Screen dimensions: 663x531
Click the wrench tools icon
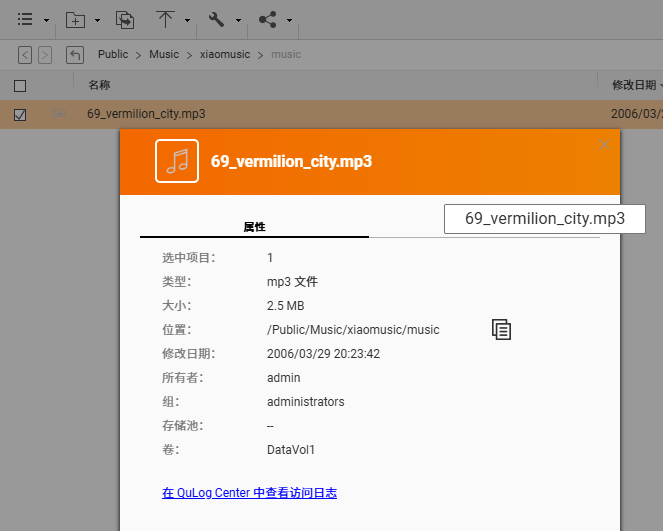pos(216,19)
